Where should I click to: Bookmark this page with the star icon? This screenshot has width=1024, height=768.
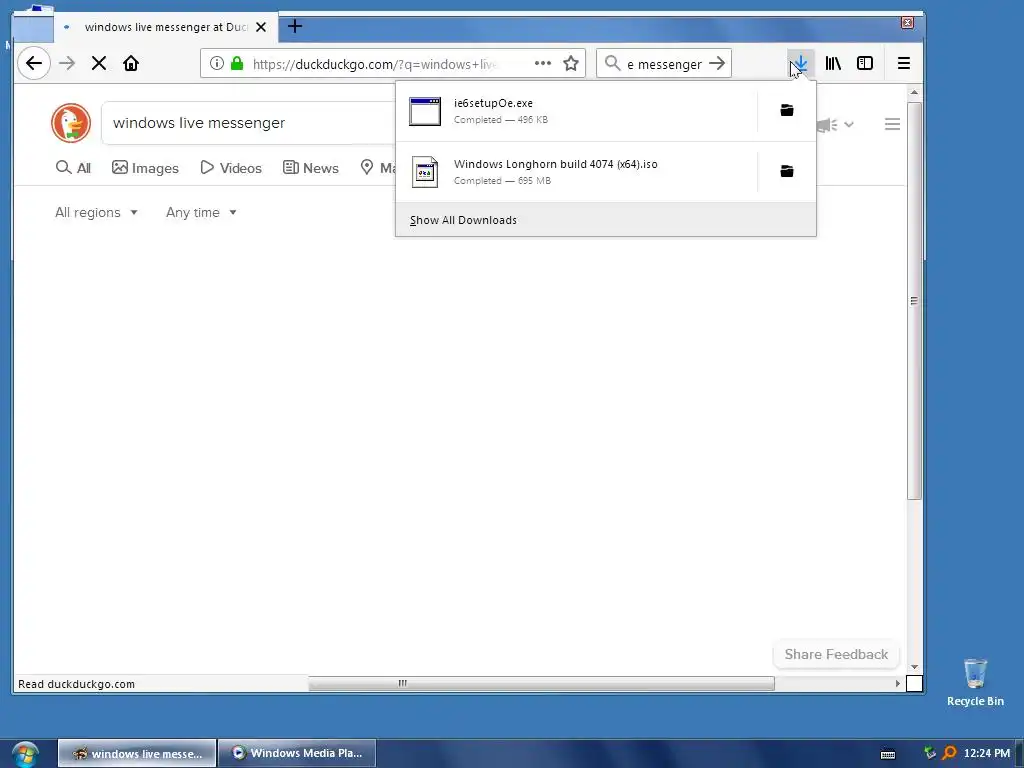pyautogui.click(x=571, y=63)
